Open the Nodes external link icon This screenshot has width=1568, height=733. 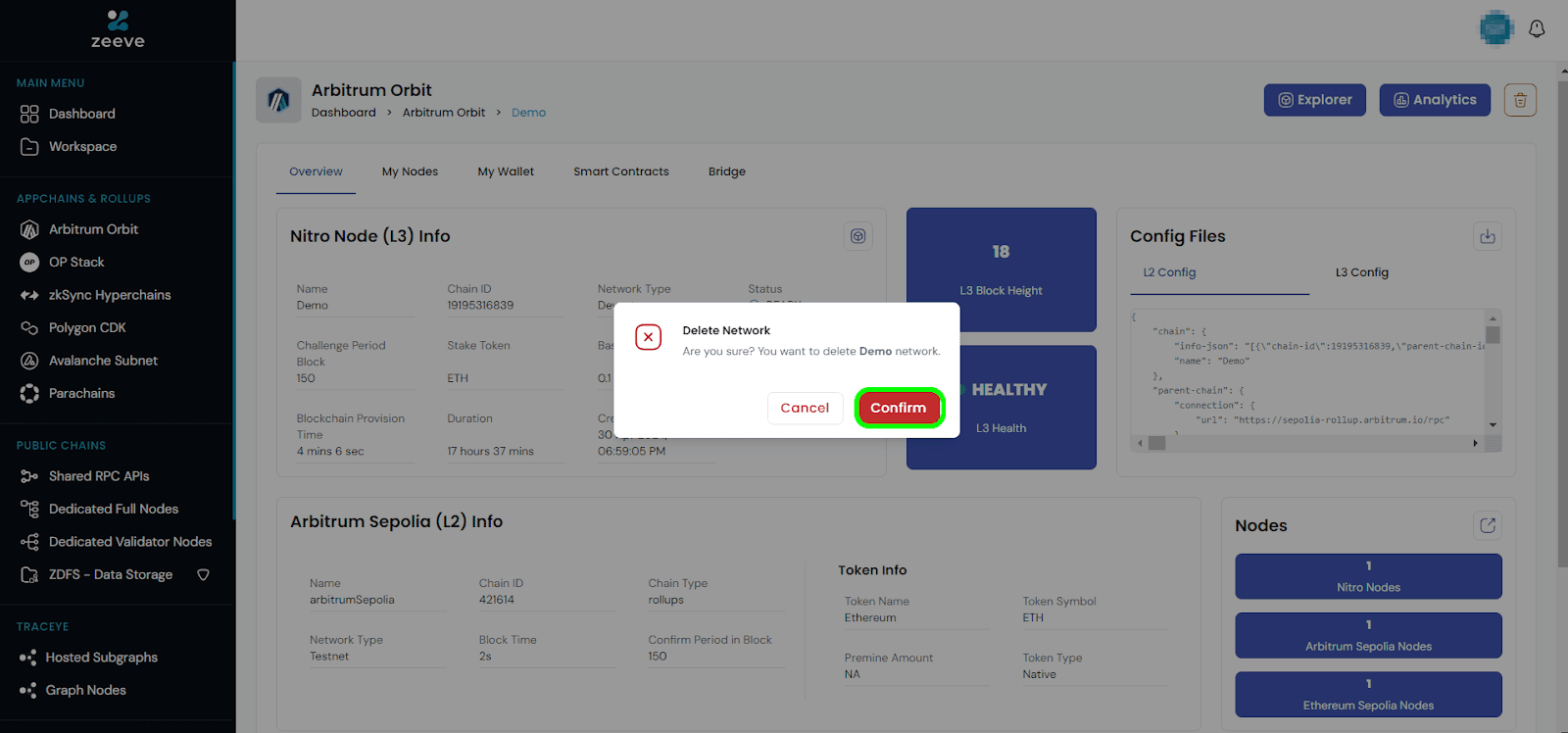click(x=1488, y=525)
